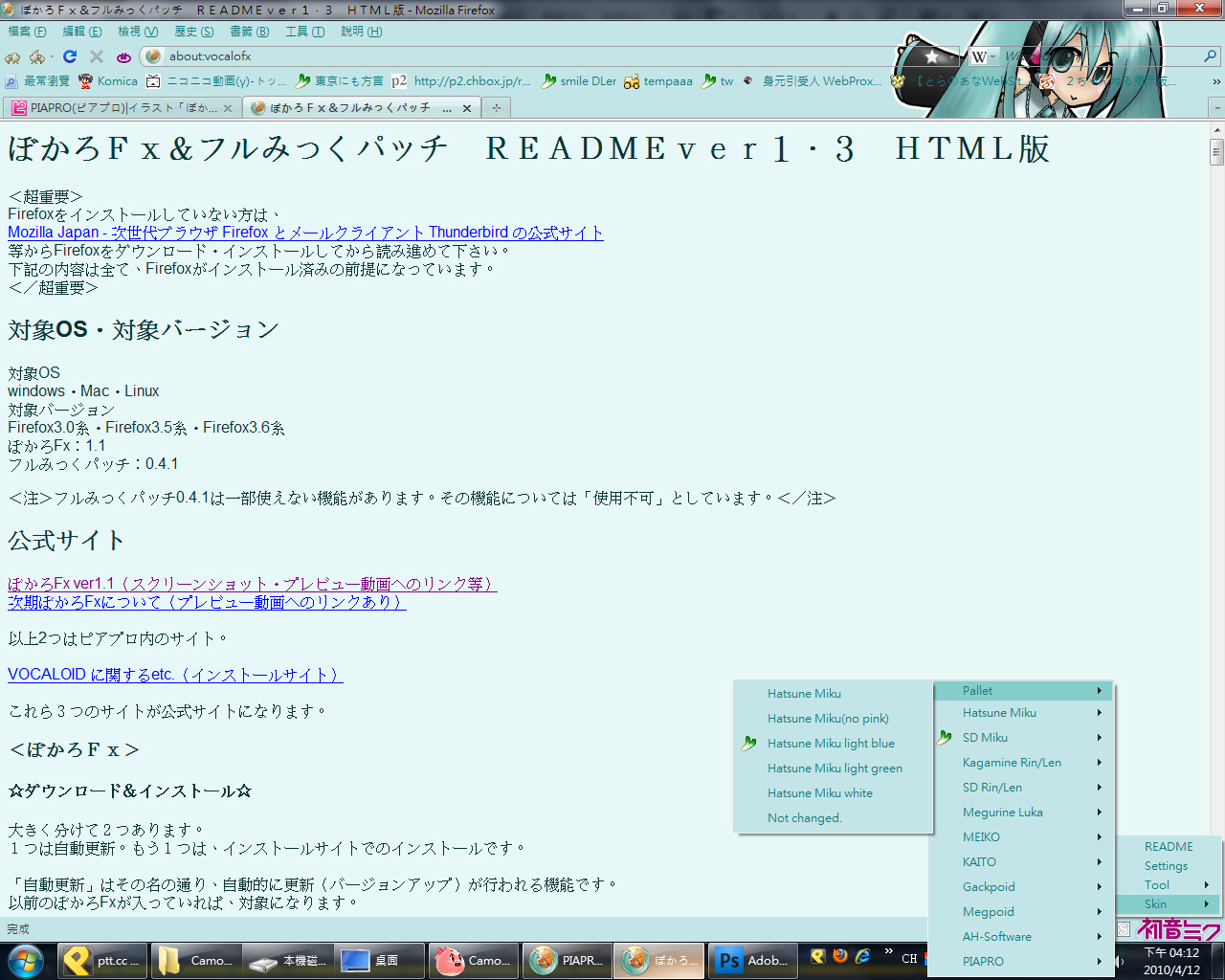The width and height of the screenshot is (1225, 980).
Task: Select Hatsune Miku white pallet
Action: (x=833, y=793)
